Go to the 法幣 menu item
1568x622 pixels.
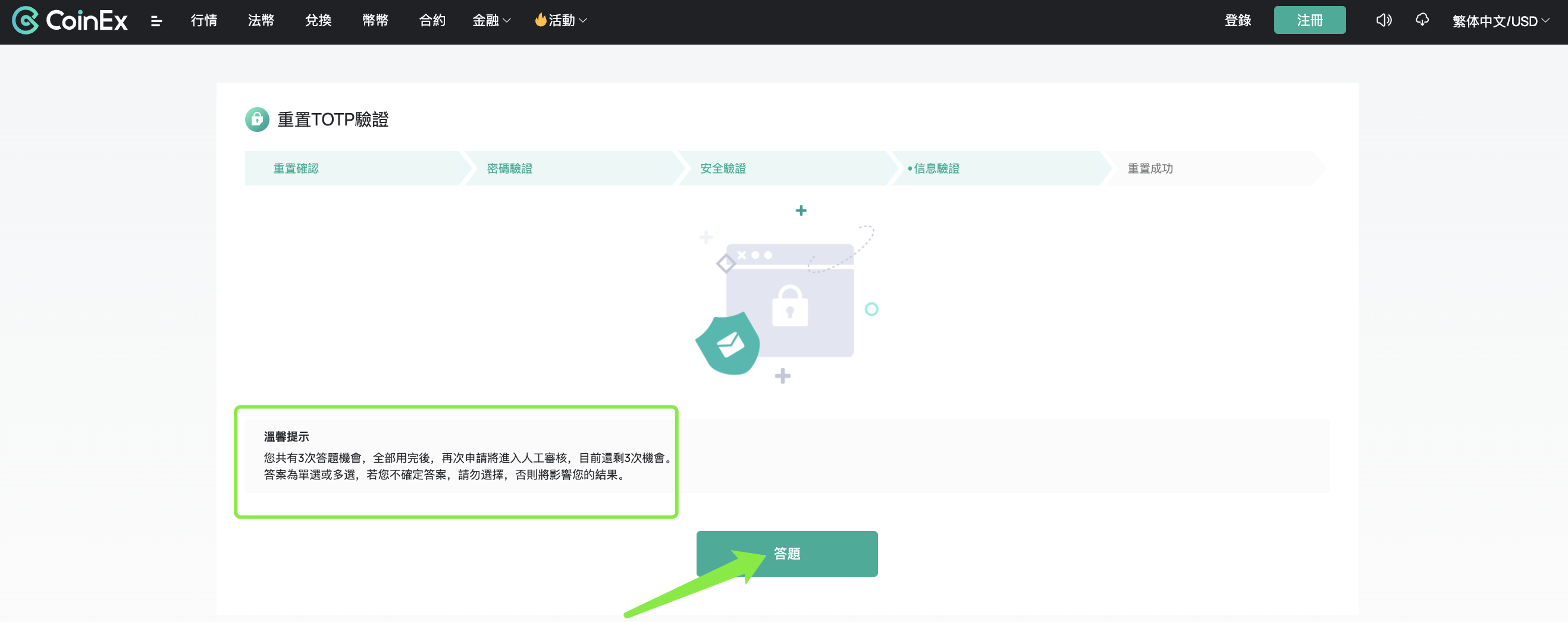[261, 21]
